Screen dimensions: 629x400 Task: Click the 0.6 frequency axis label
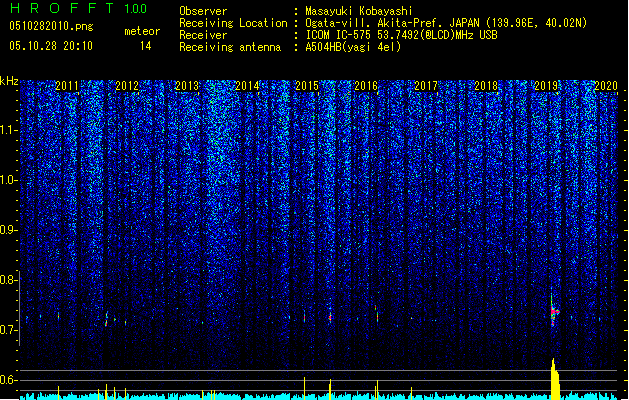[8, 380]
